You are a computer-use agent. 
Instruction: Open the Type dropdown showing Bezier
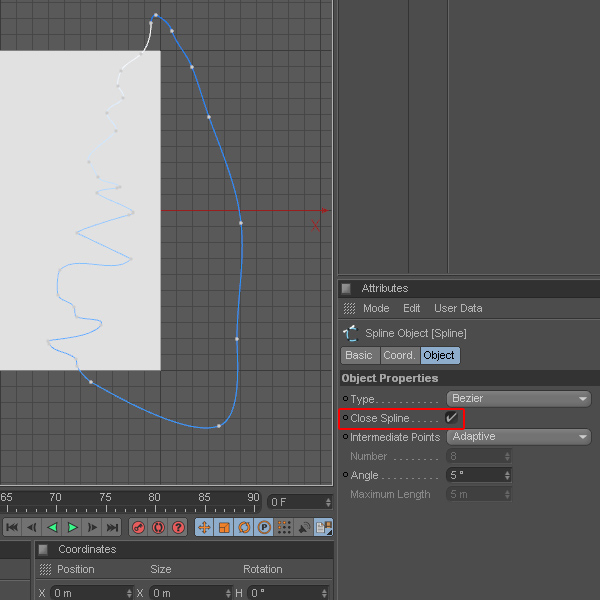coord(519,399)
